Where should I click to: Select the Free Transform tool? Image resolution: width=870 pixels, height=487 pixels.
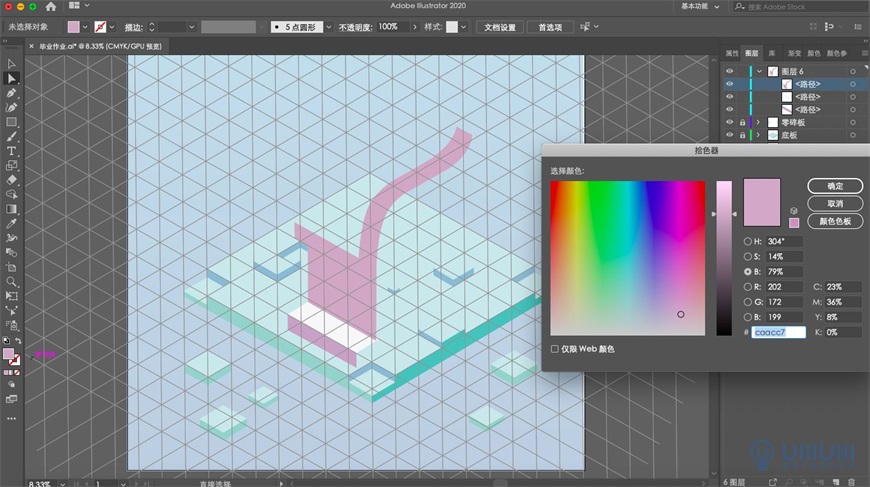tap(11, 296)
